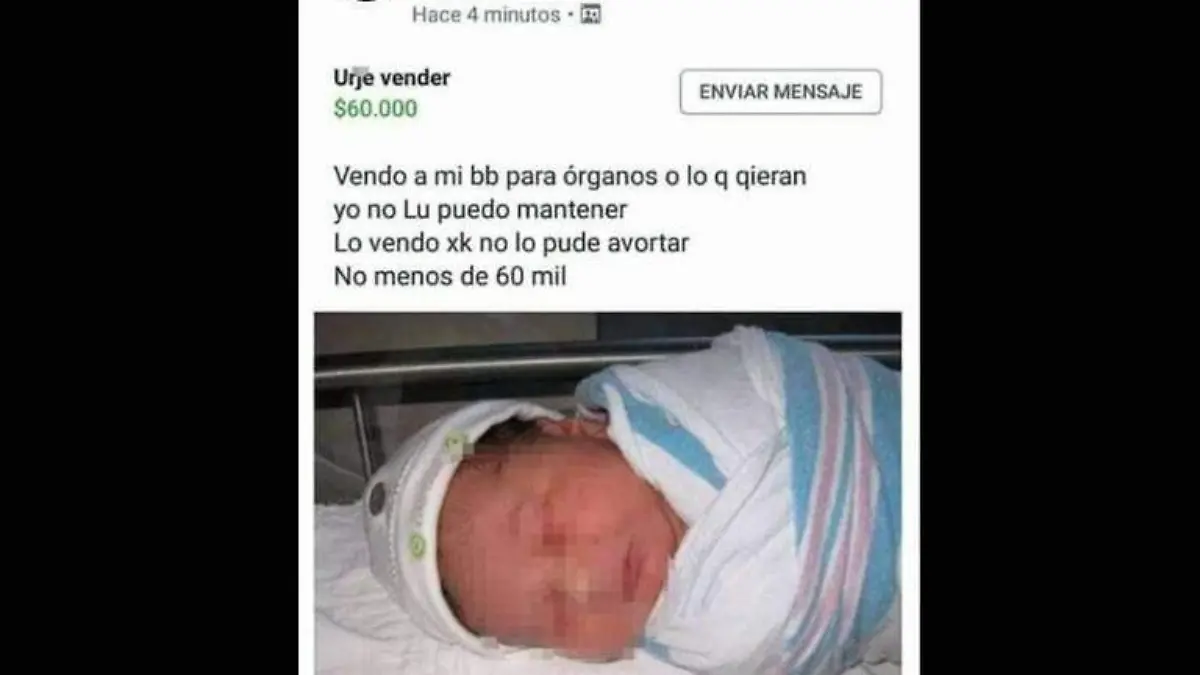The height and width of the screenshot is (675, 1200).
Task: Click the green $60.000 price label
Action: pyautogui.click(x=375, y=109)
